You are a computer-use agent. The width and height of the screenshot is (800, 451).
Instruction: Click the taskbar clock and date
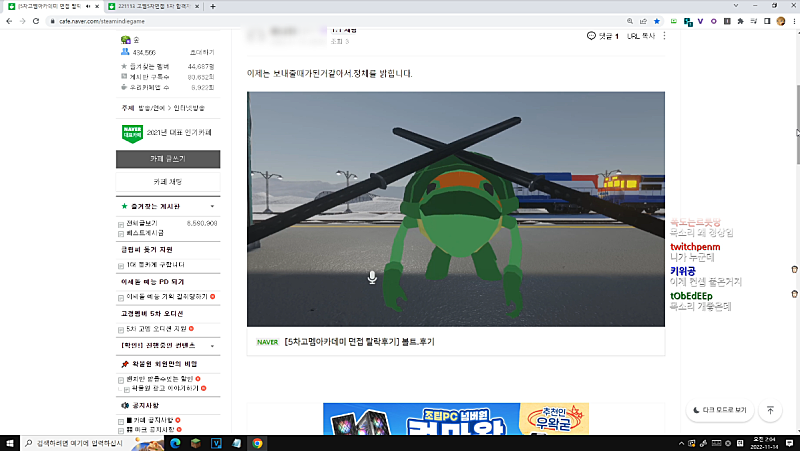pos(765,443)
